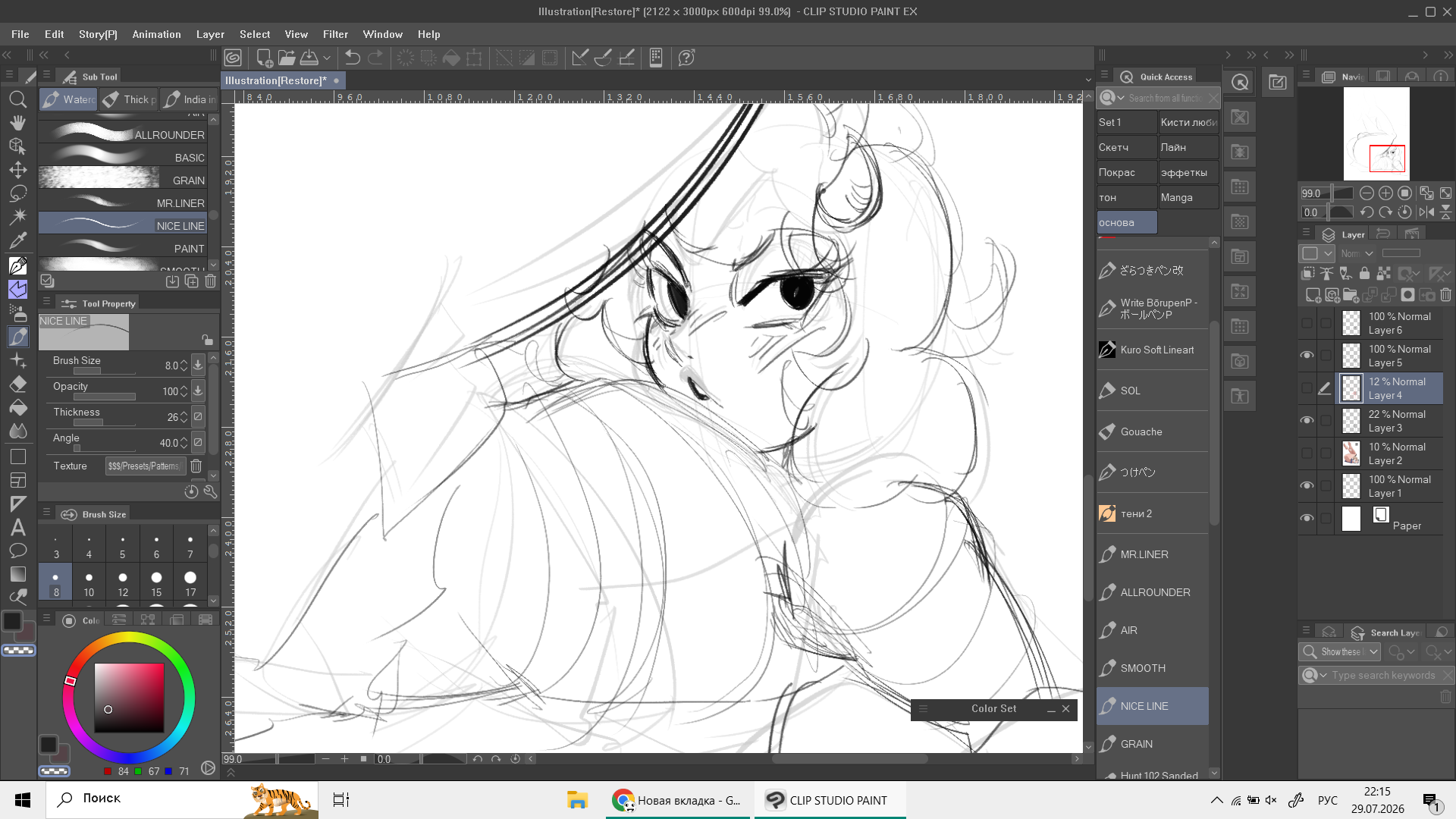Open the Animation menu

tap(156, 34)
